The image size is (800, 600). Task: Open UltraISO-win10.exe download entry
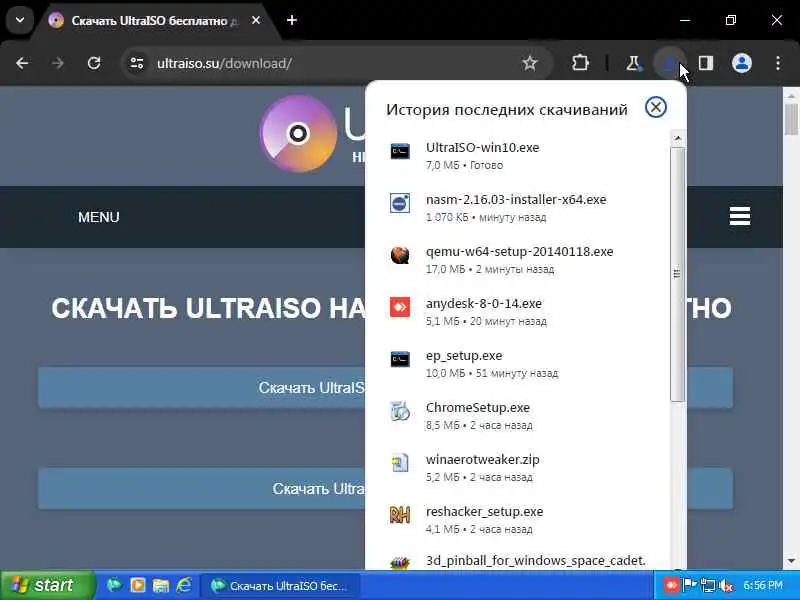click(517, 156)
